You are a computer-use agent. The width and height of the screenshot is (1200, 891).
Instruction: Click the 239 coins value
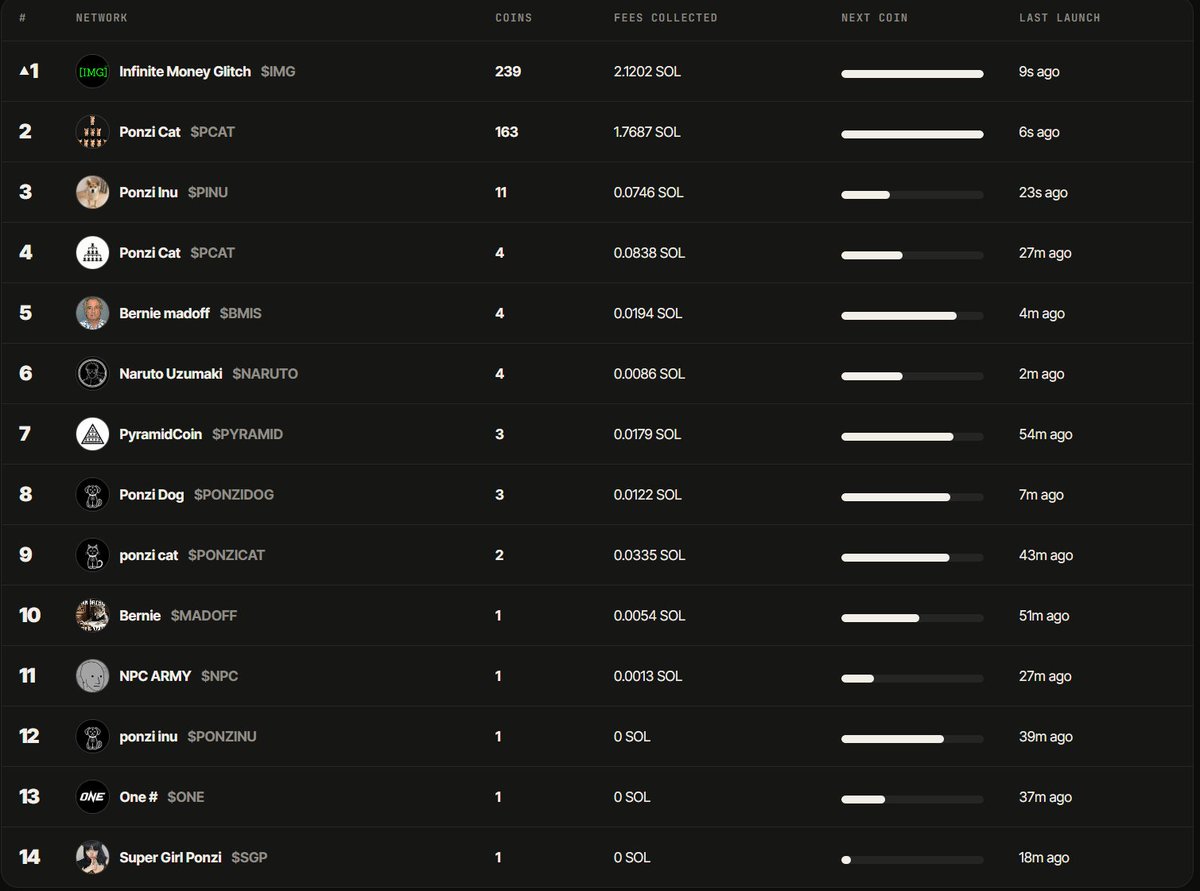point(508,72)
